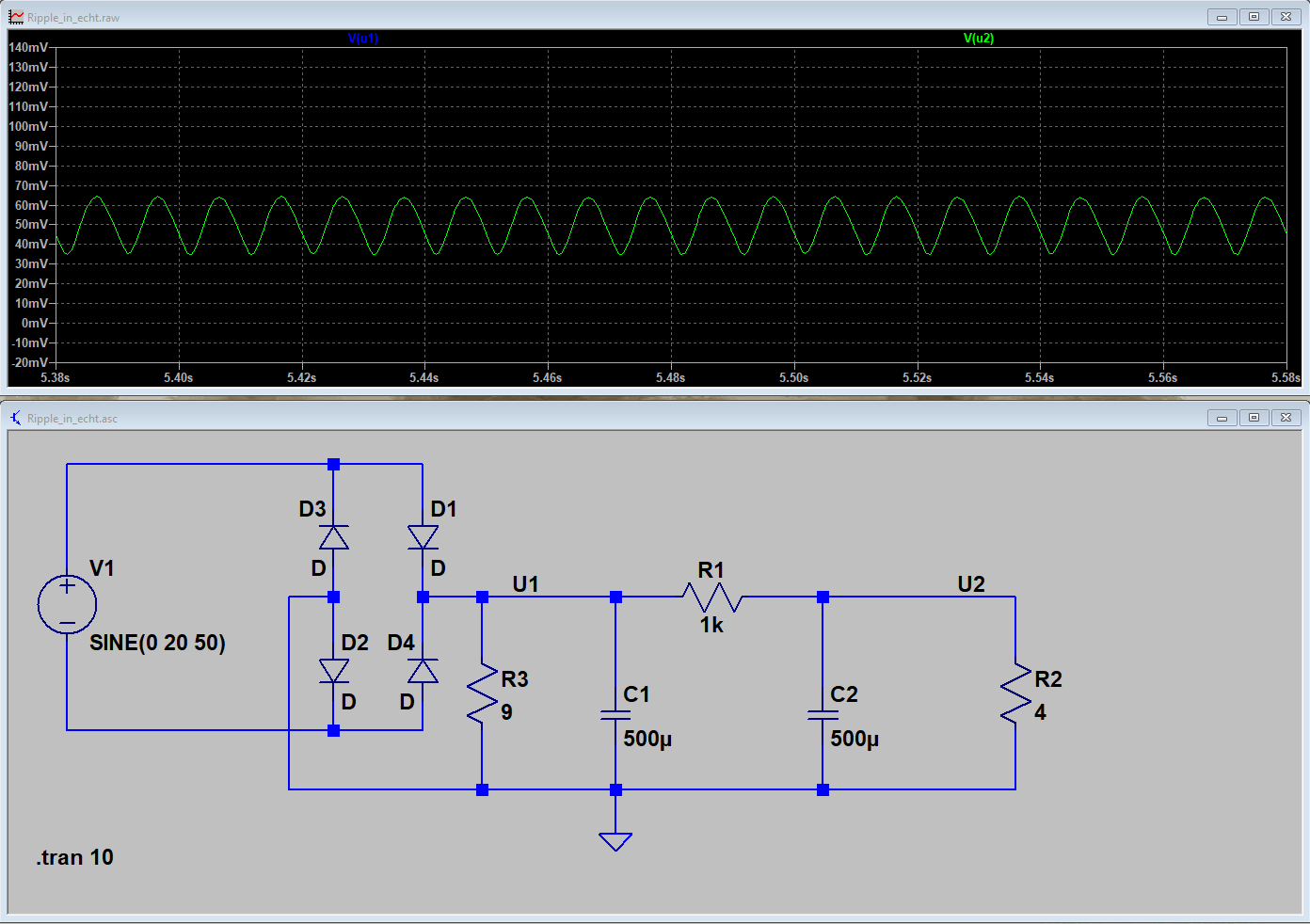Viewport: 1310px width, 924px height.
Task: Click the V1 voltage source symbol
Action: pos(67,604)
